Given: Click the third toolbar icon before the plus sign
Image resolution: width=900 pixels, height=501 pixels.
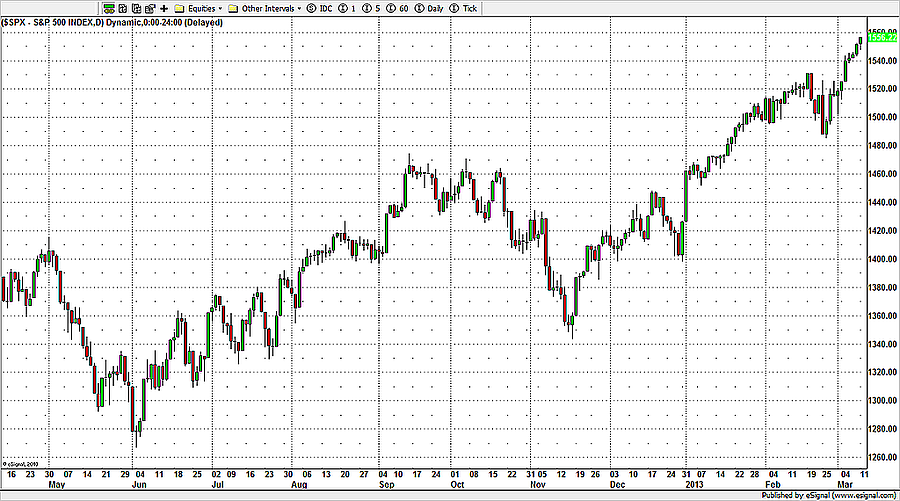Looking at the screenshot, I should [x=135, y=8].
